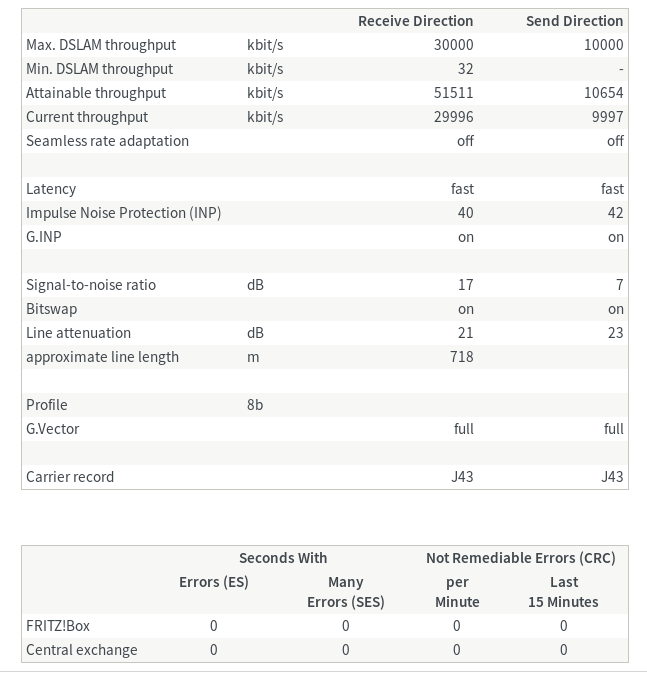Select Impulse Noise Protection (INP) label

pos(124,213)
